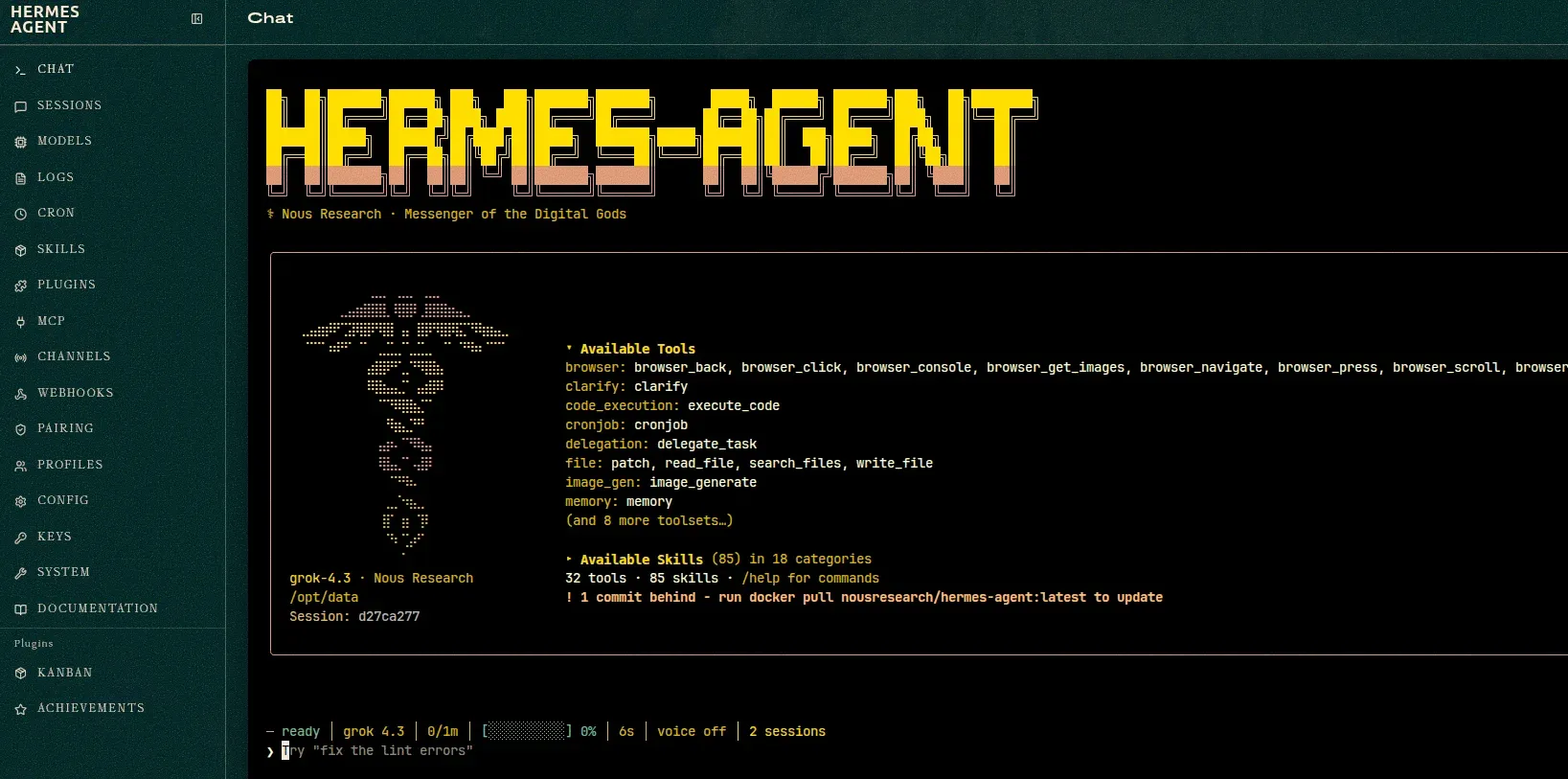Click the Cron clock icon
1568x779 pixels.
click(x=20, y=214)
